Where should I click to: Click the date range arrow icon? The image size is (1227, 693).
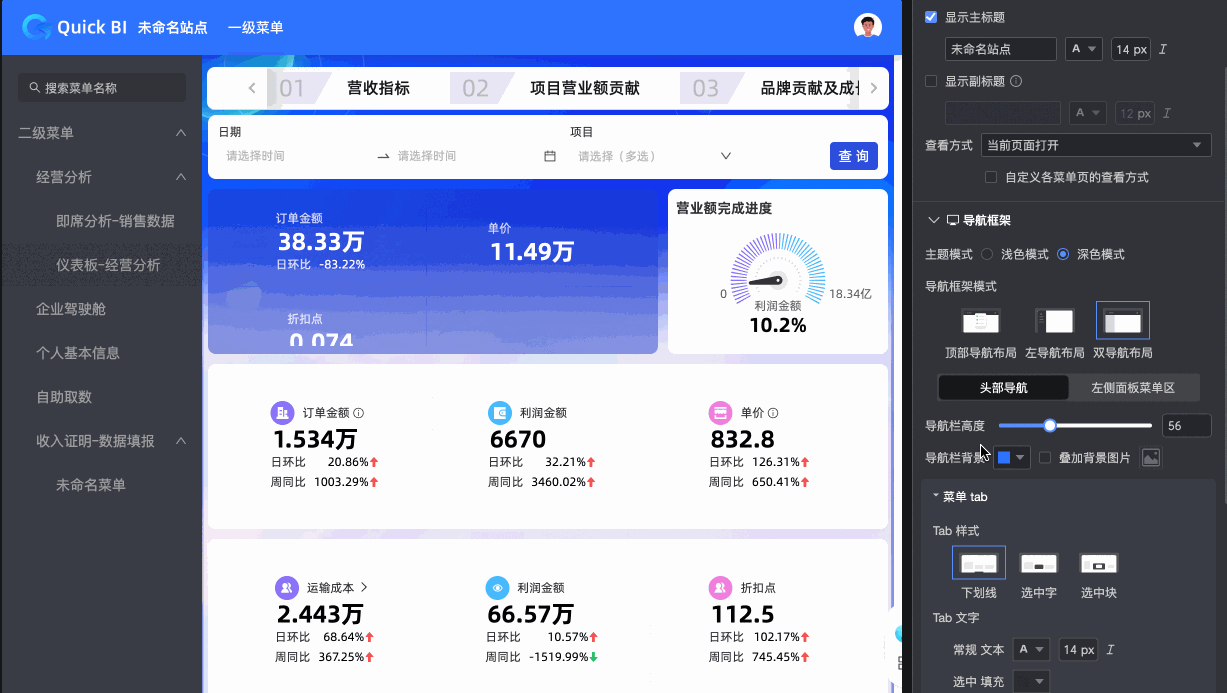pos(383,156)
